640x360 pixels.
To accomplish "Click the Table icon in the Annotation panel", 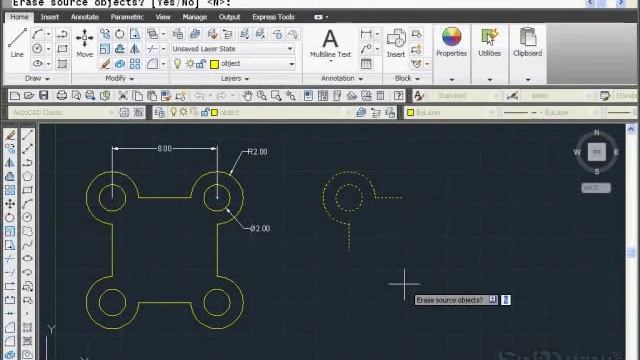I will pos(366,64).
